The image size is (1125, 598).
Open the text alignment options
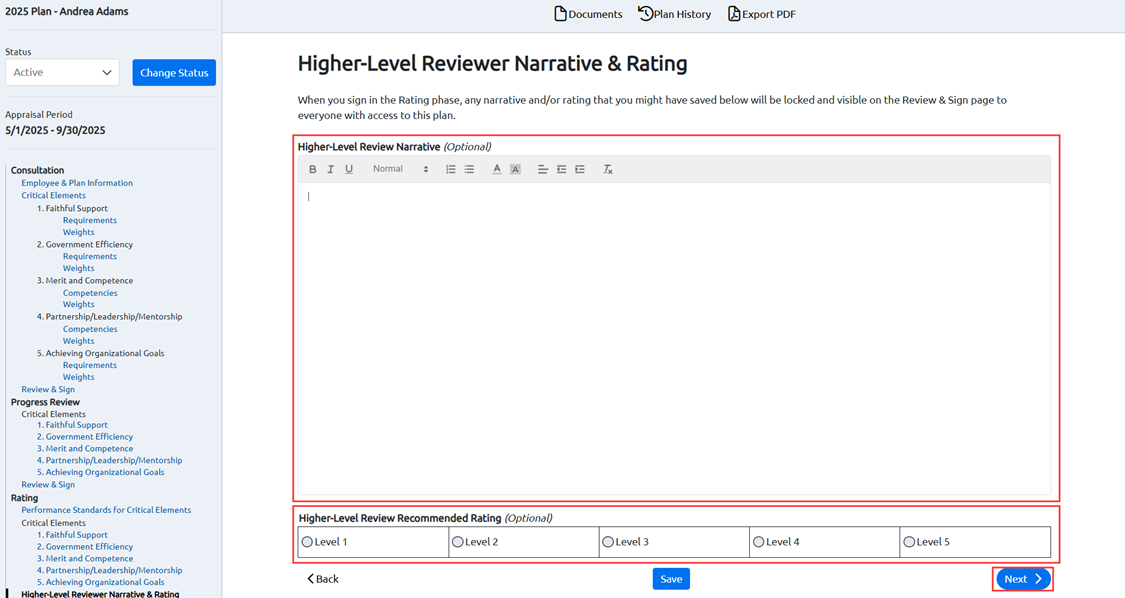542,169
